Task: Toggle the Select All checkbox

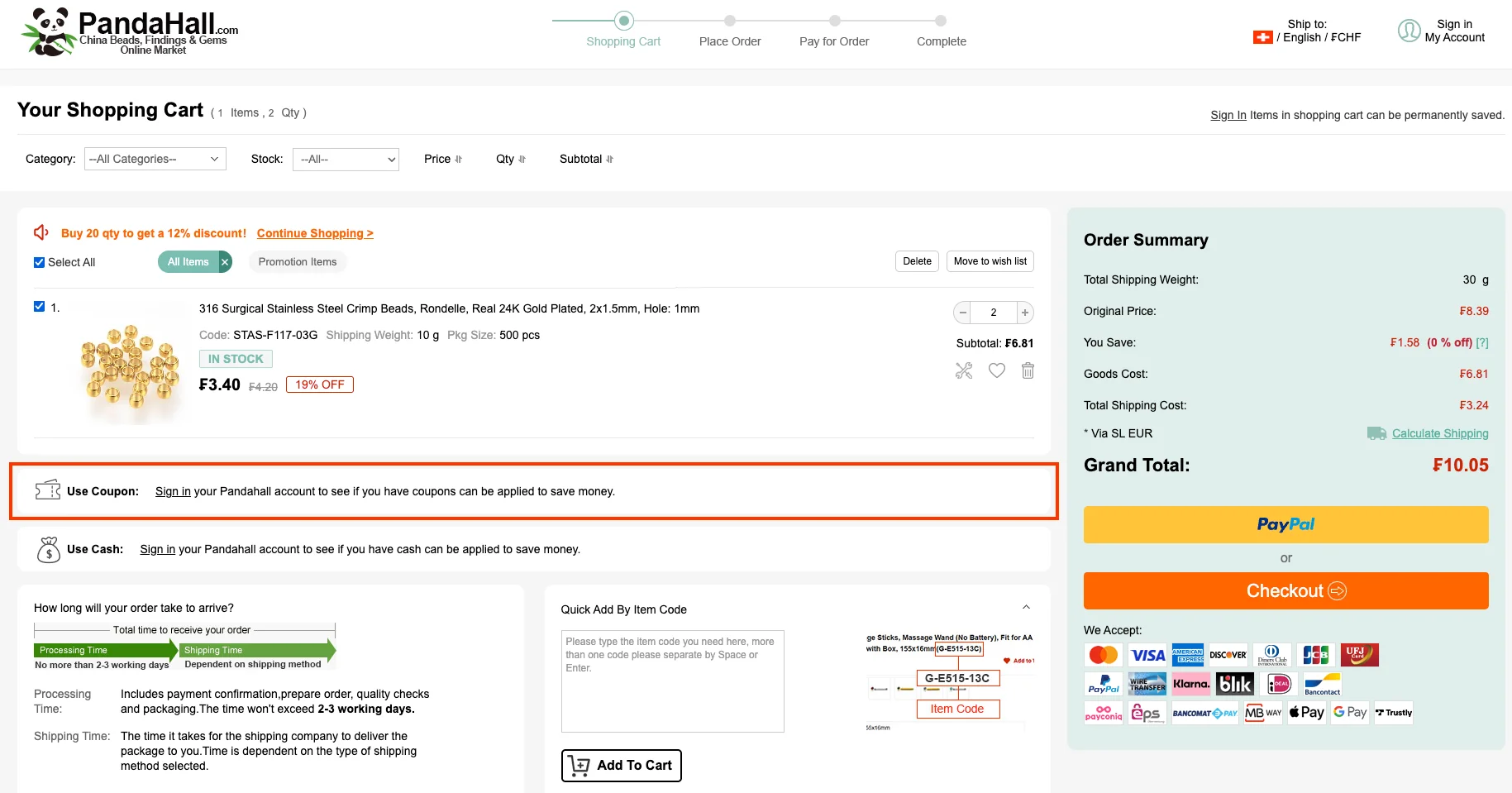Action: pyautogui.click(x=39, y=262)
